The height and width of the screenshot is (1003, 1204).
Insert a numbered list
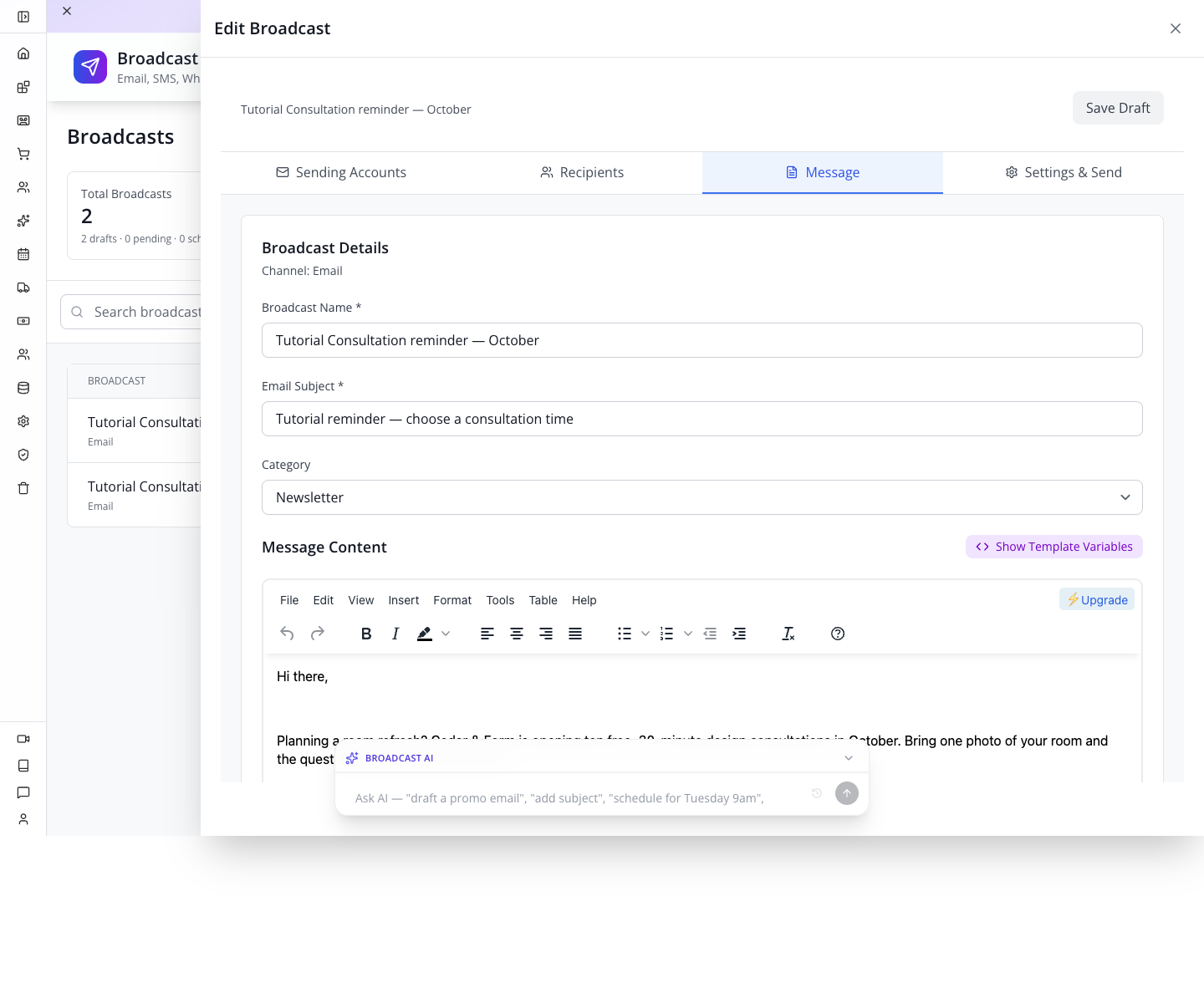coord(666,634)
